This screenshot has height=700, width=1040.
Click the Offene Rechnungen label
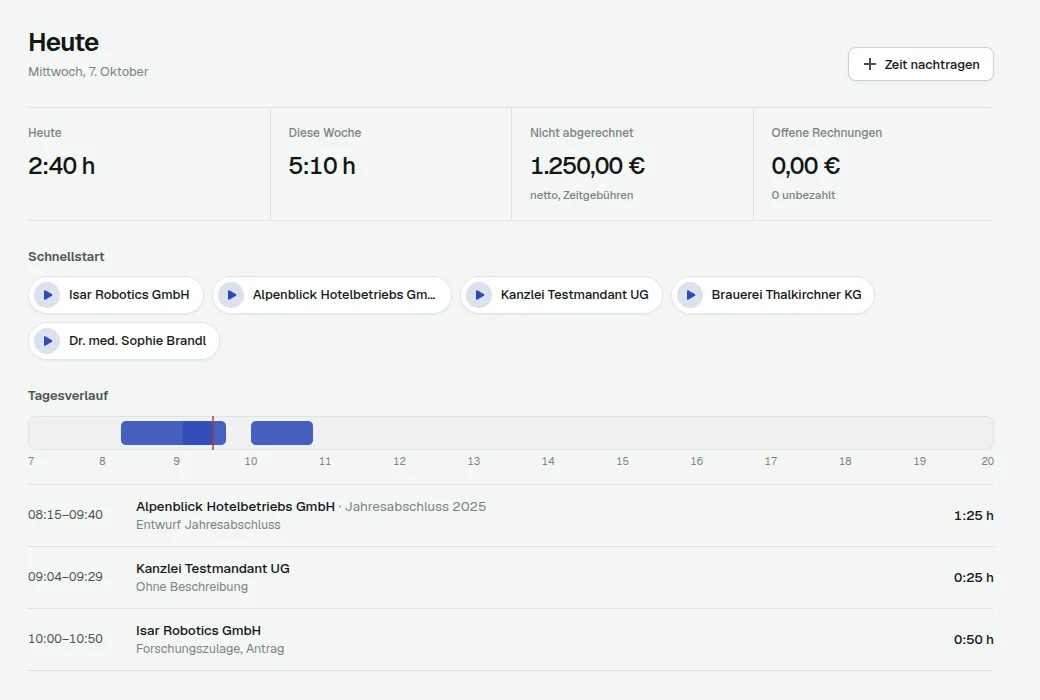tap(826, 133)
